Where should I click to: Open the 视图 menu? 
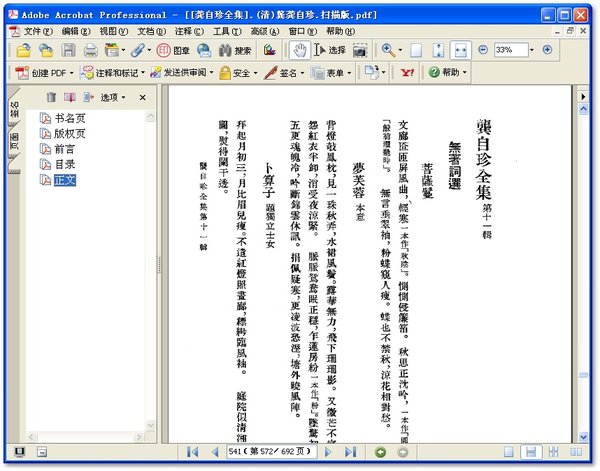click(114, 31)
